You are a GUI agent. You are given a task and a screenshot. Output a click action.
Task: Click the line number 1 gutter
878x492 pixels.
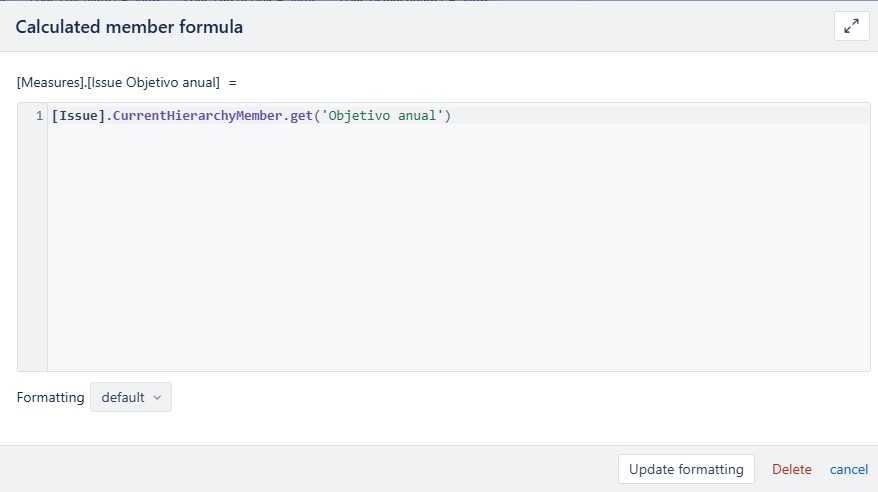[39, 116]
